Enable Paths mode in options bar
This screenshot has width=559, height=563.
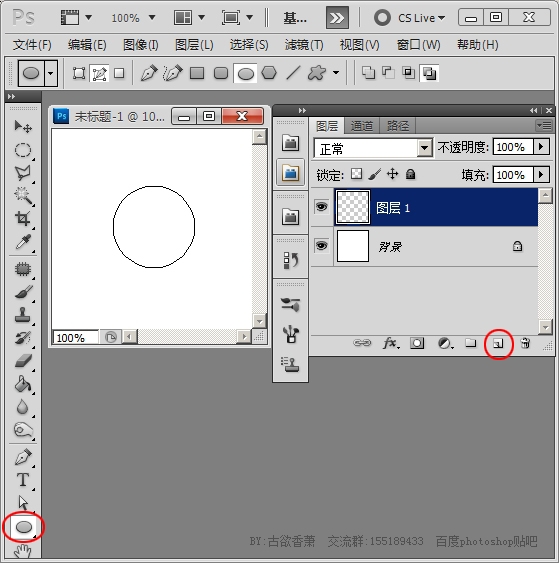click(99, 73)
